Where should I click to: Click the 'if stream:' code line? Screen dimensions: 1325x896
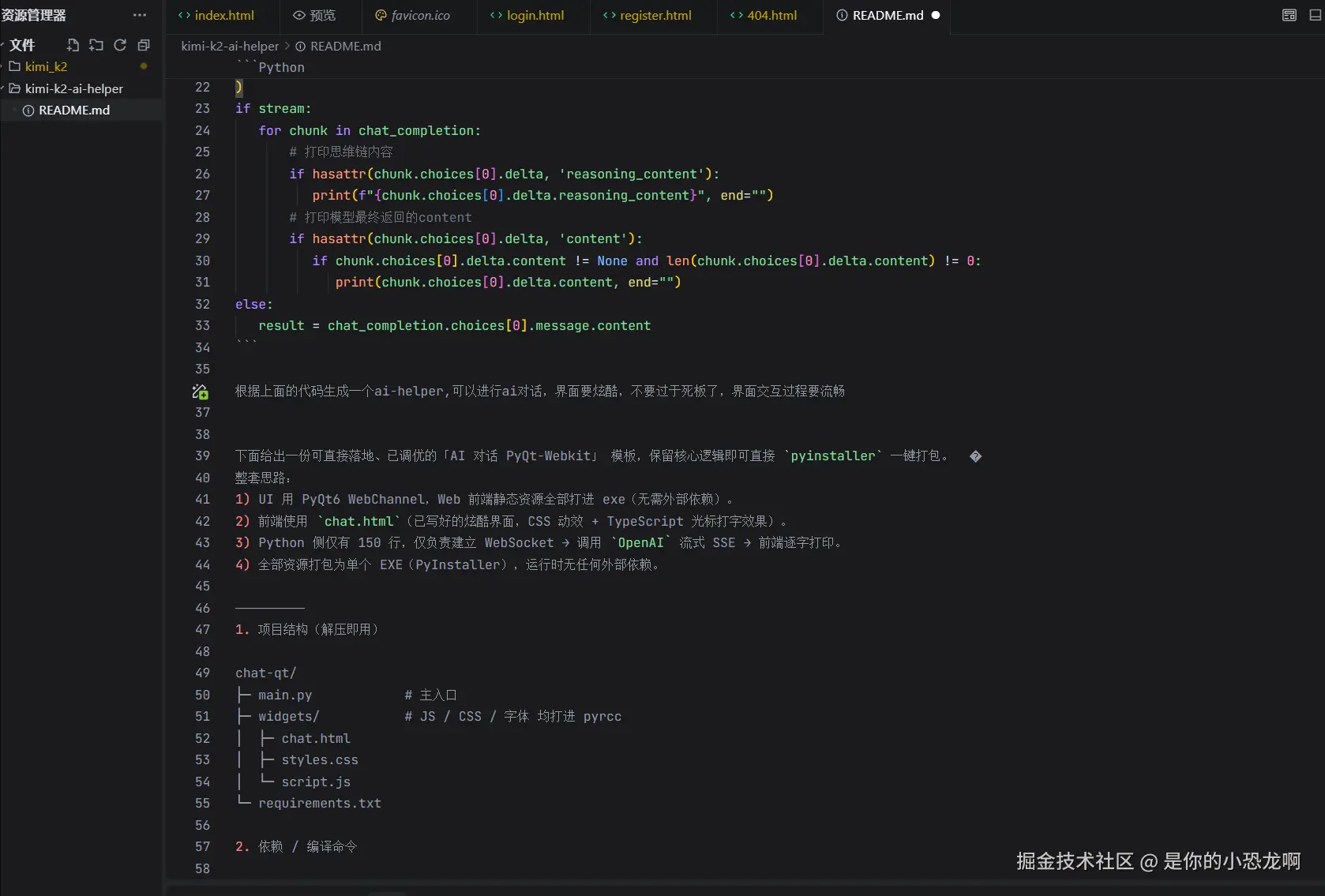coord(273,109)
